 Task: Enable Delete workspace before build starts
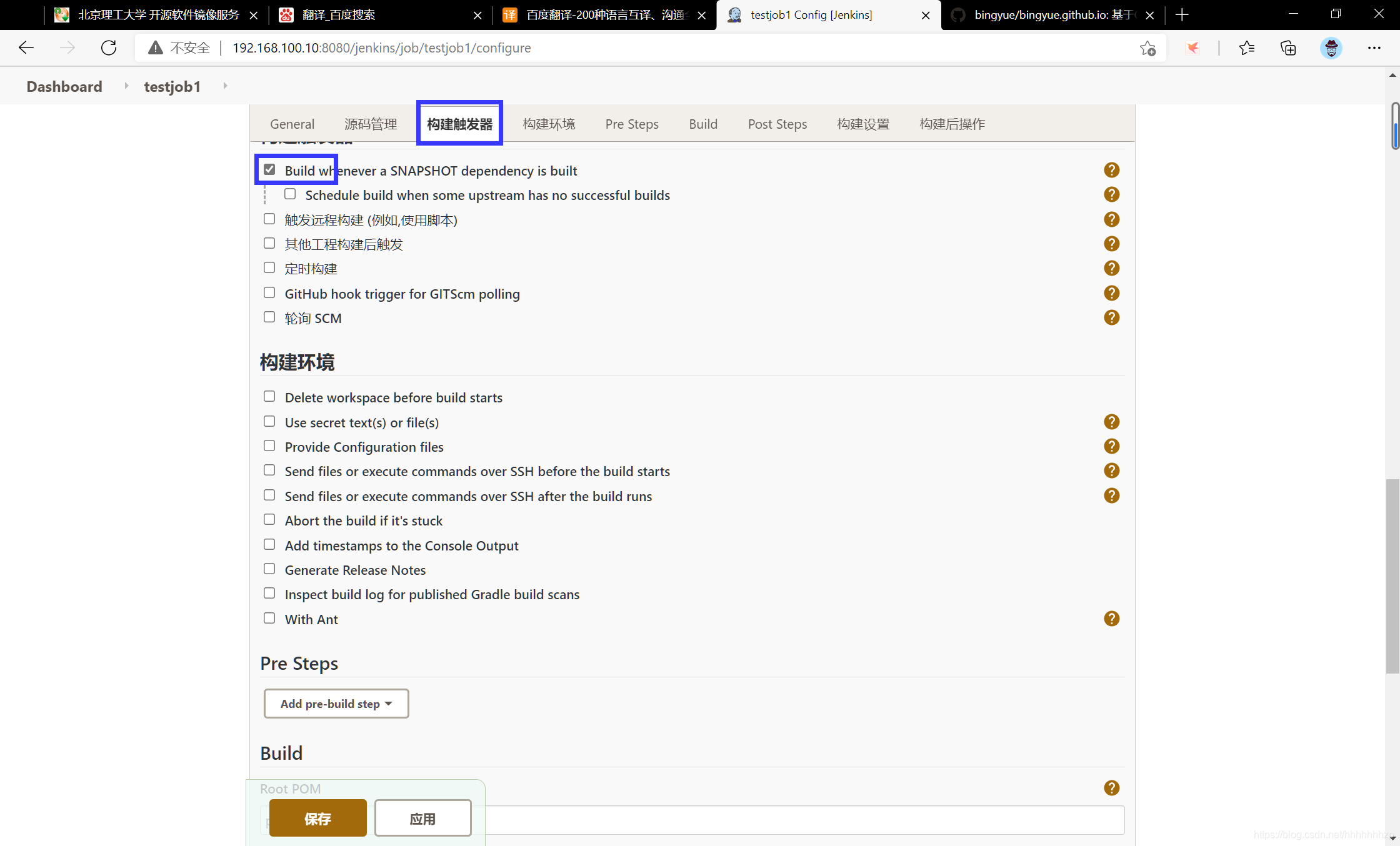point(269,396)
